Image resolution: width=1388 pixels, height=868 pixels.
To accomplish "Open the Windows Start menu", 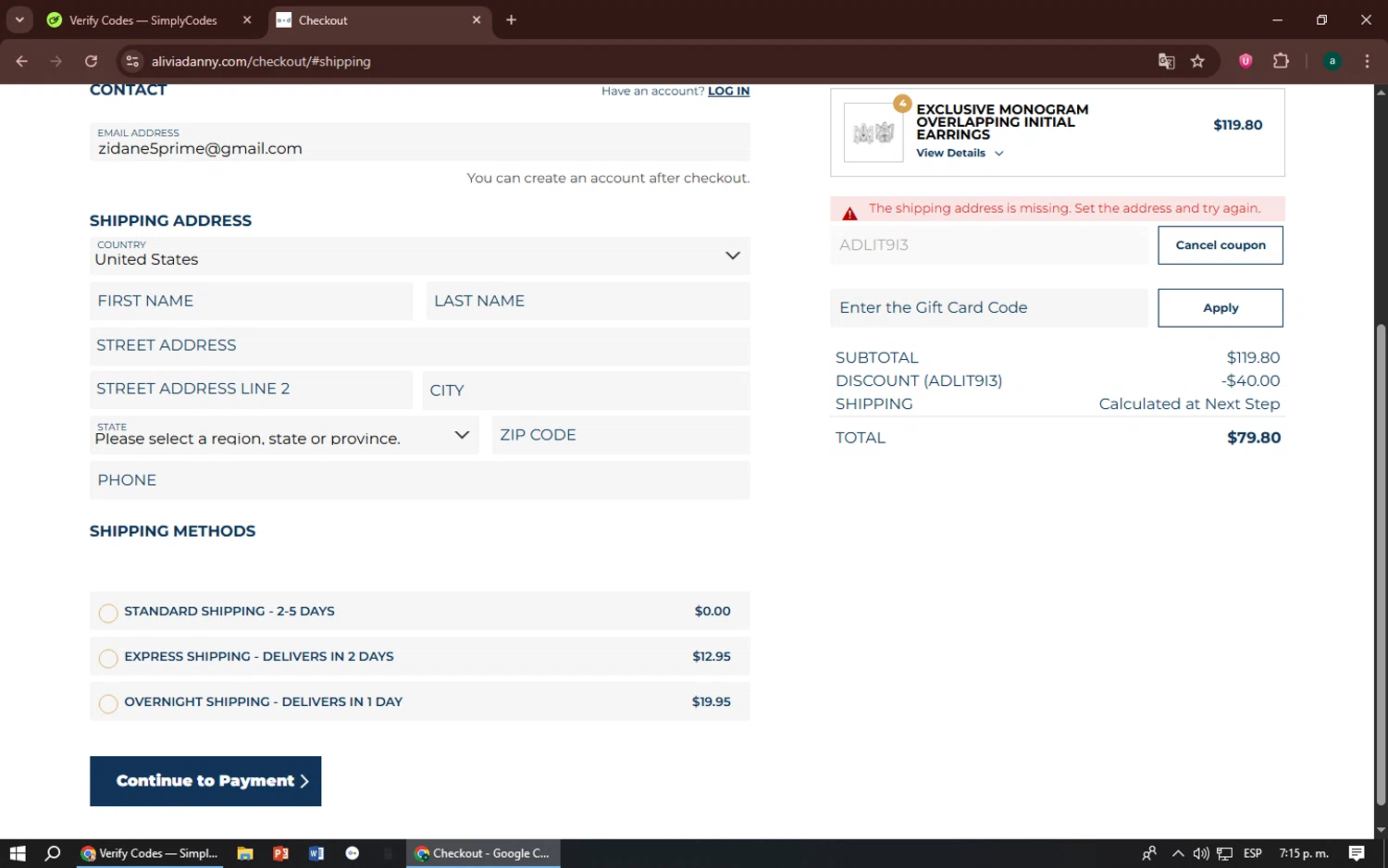I will (x=18, y=853).
